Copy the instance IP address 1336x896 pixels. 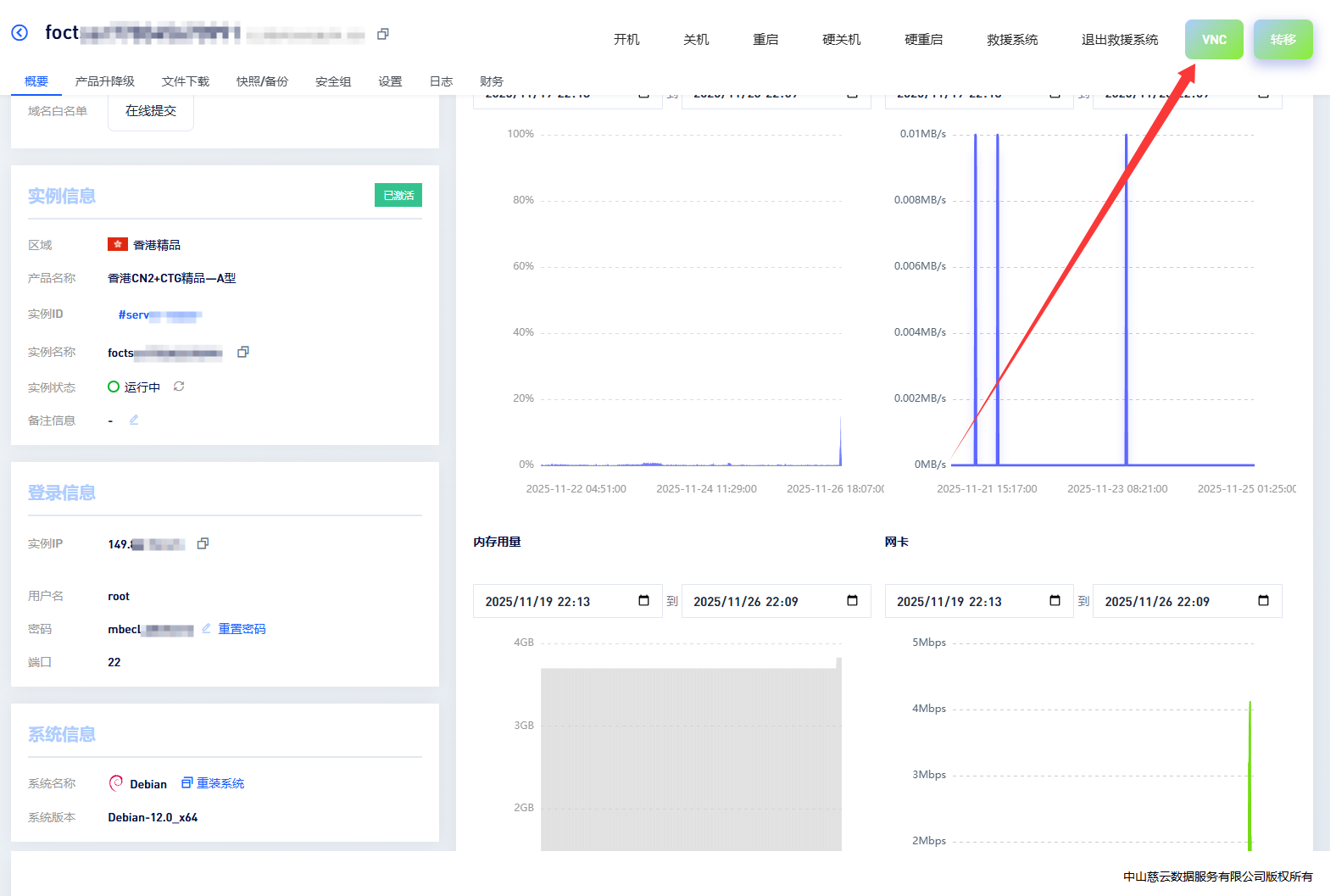(x=203, y=543)
